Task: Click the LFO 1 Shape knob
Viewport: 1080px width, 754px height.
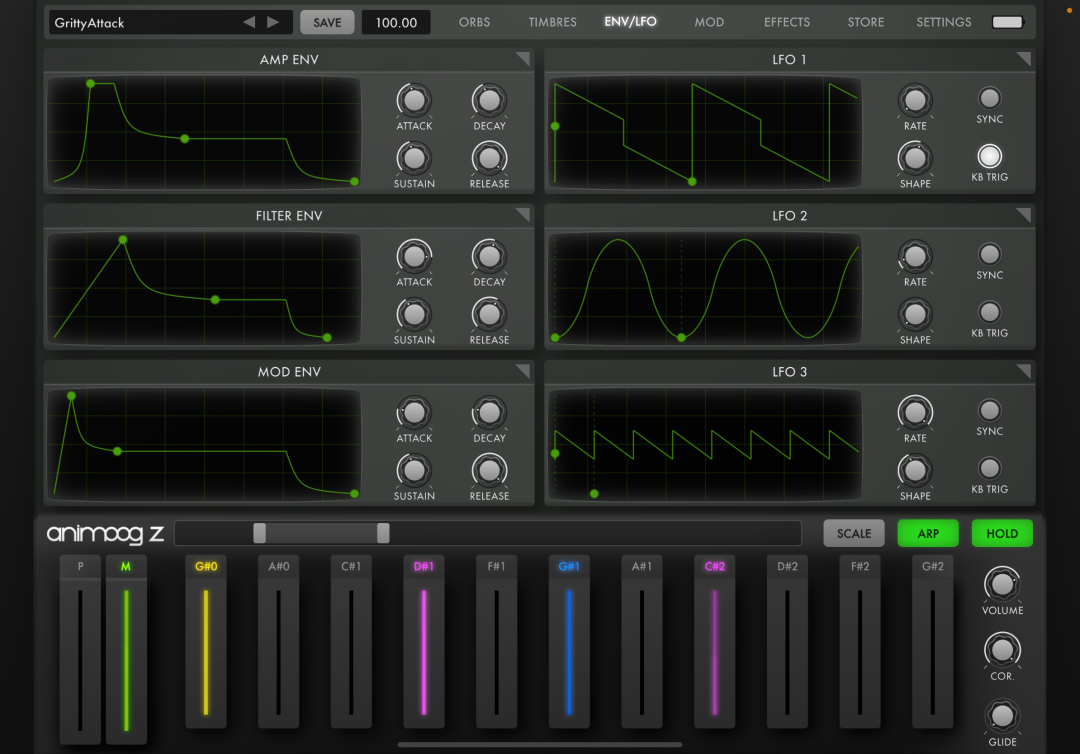Action: click(915, 158)
